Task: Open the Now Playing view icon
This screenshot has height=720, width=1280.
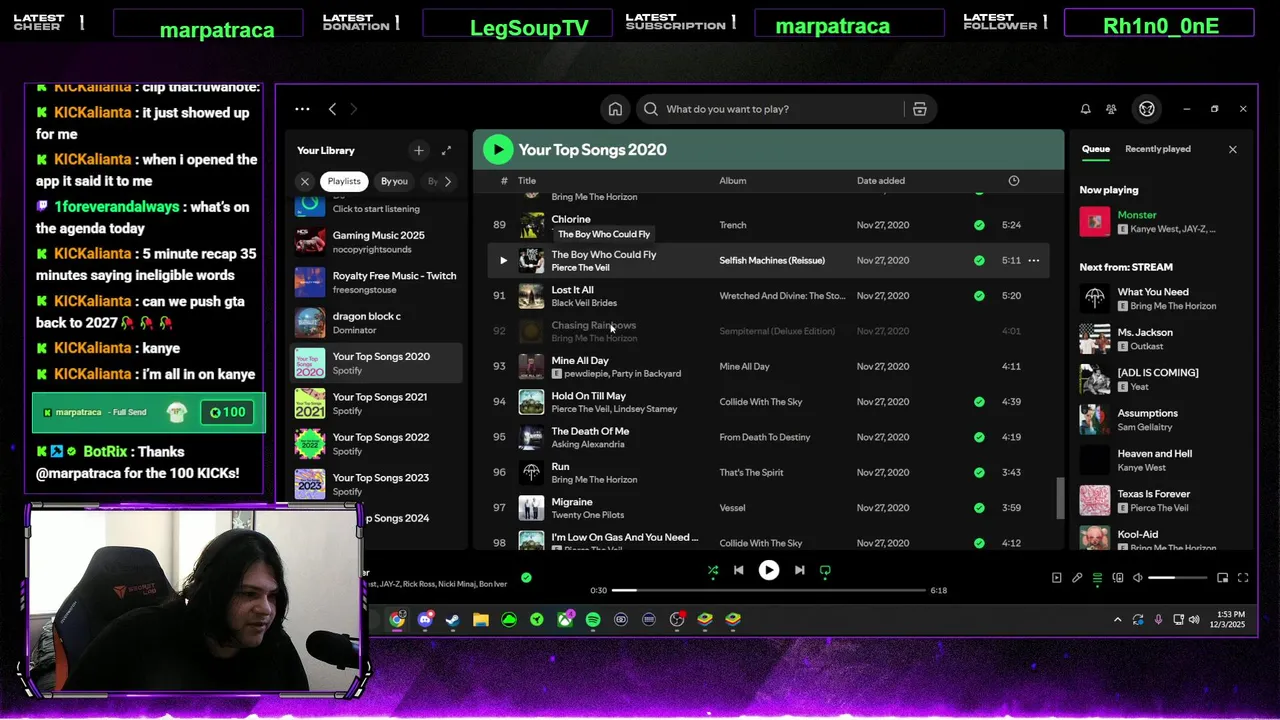Action: coord(1056,577)
